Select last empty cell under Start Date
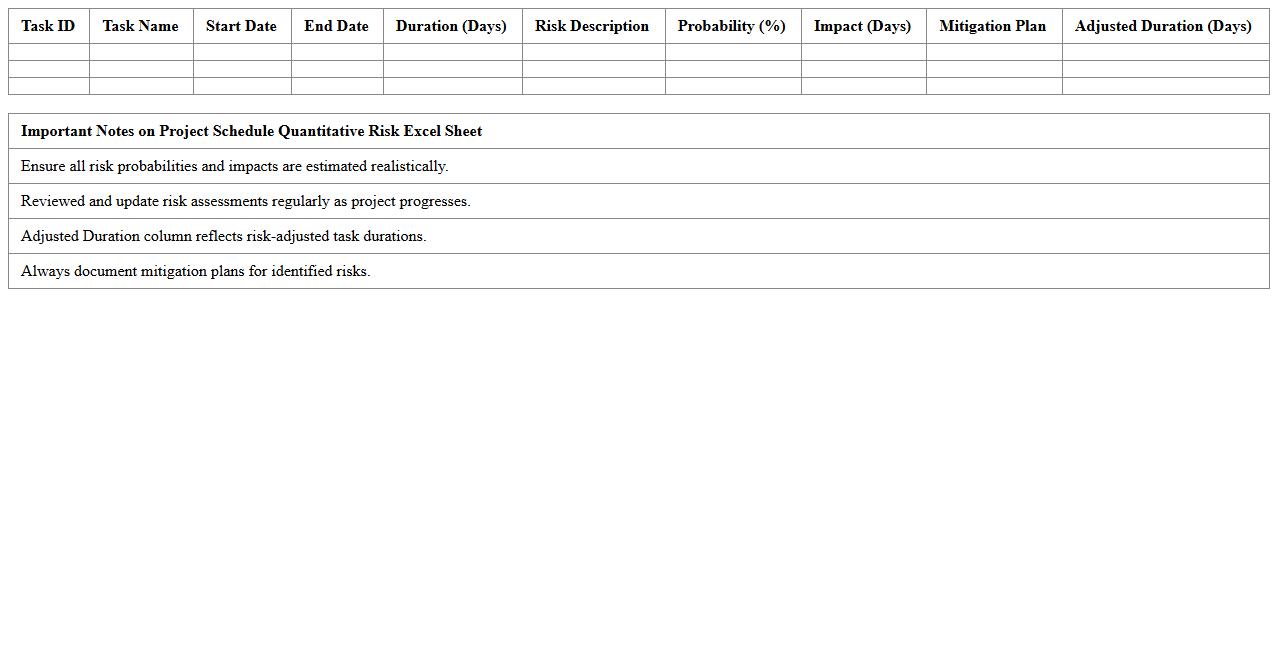 (242, 86)
